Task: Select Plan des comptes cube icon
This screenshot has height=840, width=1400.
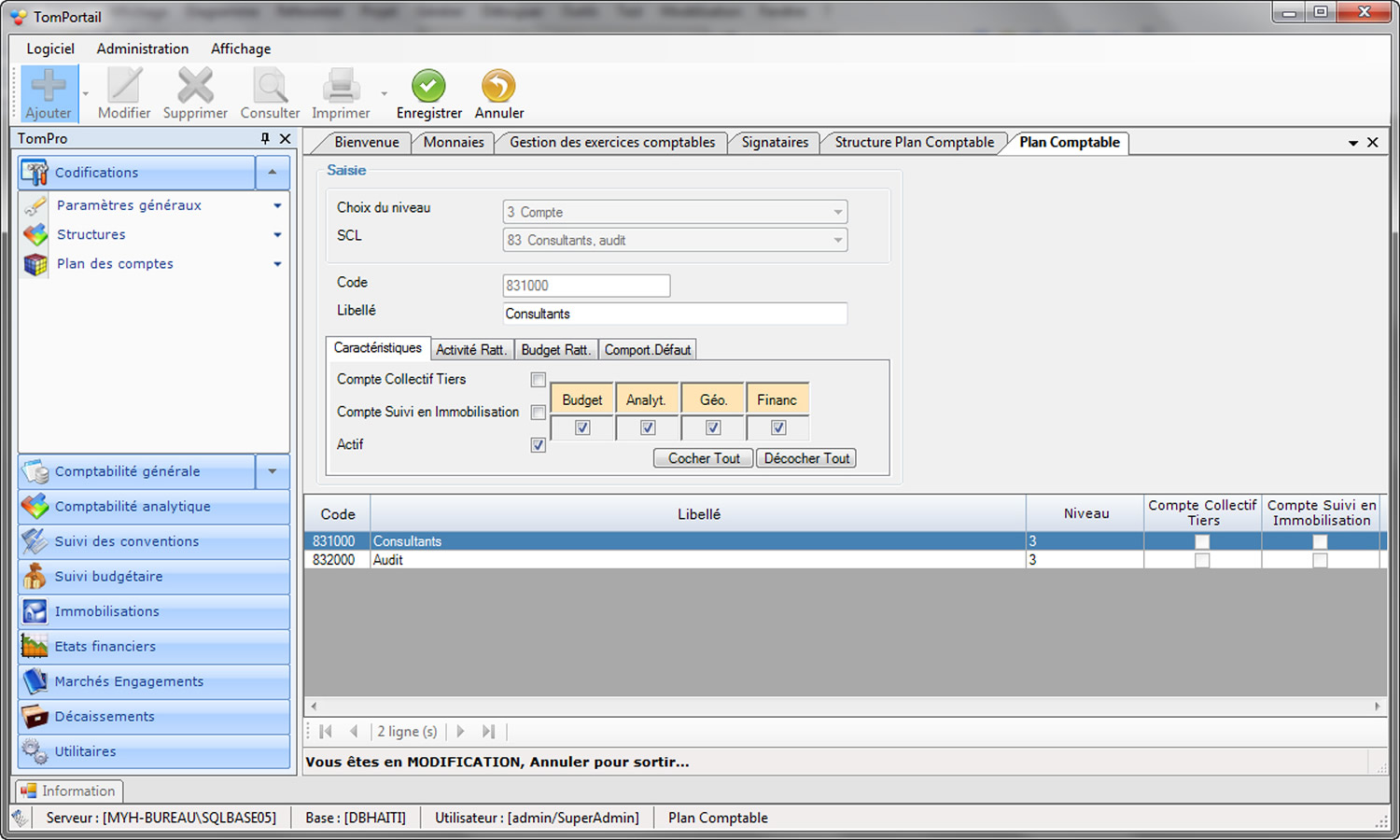Action: coord(35,264)
